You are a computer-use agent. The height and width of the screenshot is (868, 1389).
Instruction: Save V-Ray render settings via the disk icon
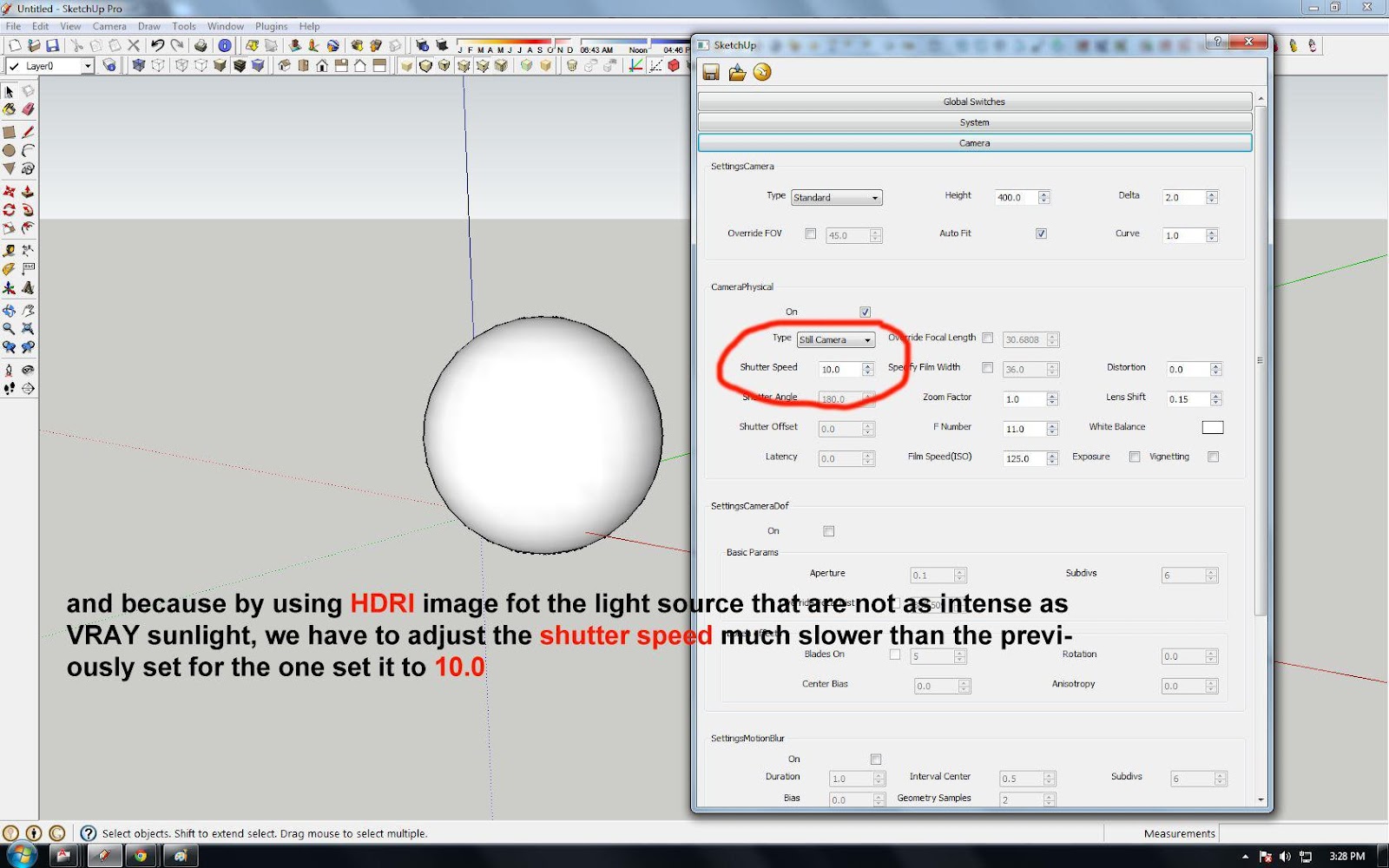[710, 73]
